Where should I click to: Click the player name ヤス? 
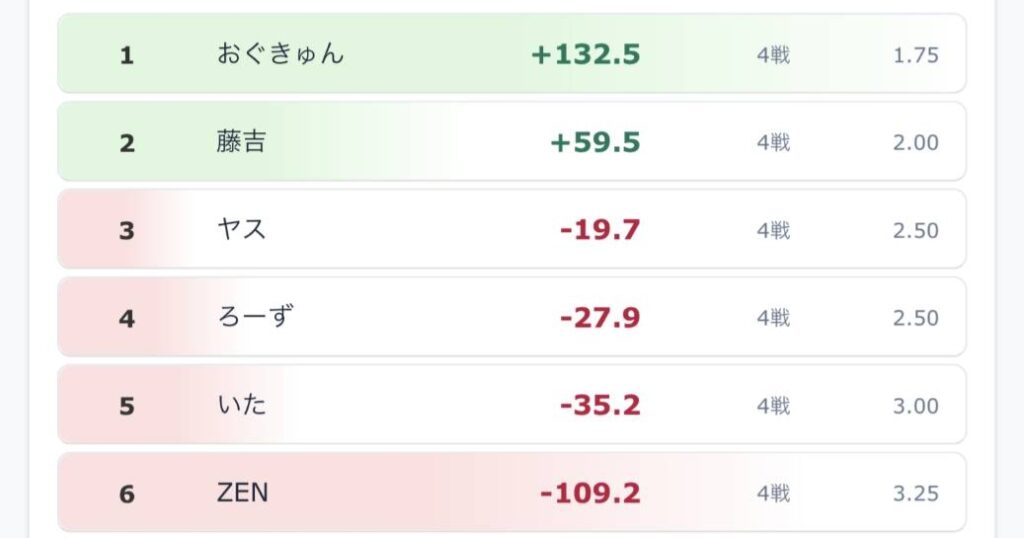tap(241, 229)
